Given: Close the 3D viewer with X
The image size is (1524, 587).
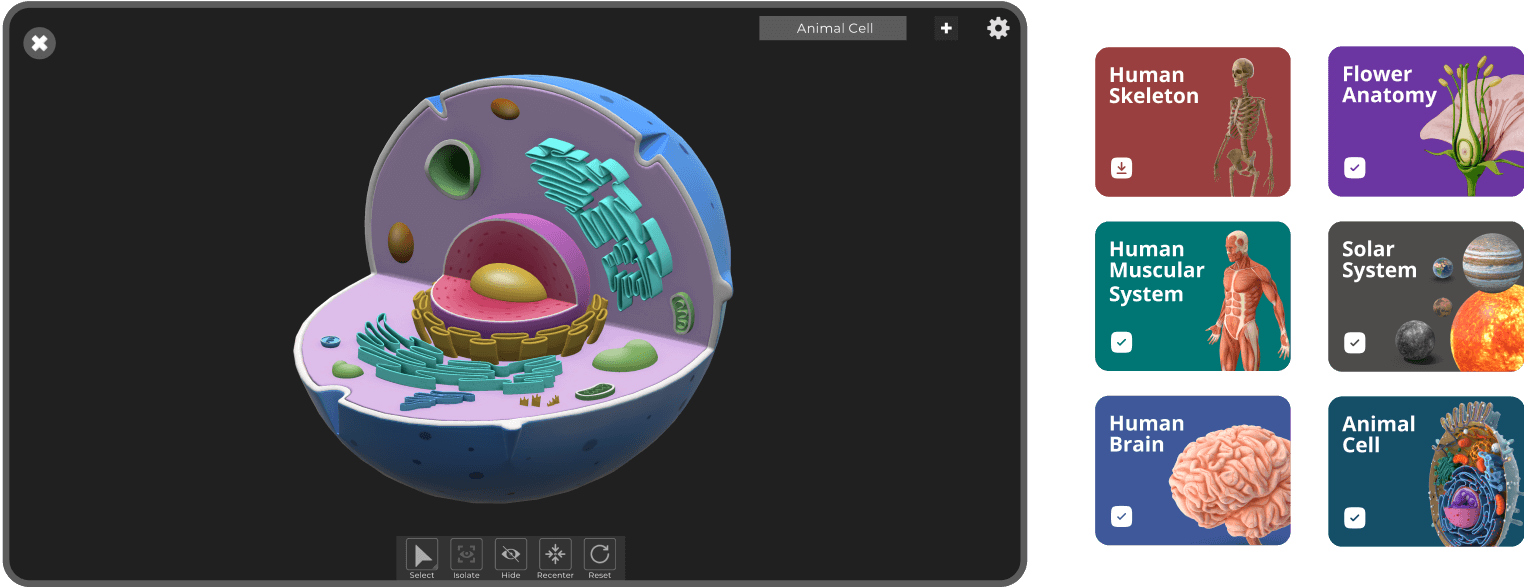Looking at the screenshot, I should click(x=39, y=43).
